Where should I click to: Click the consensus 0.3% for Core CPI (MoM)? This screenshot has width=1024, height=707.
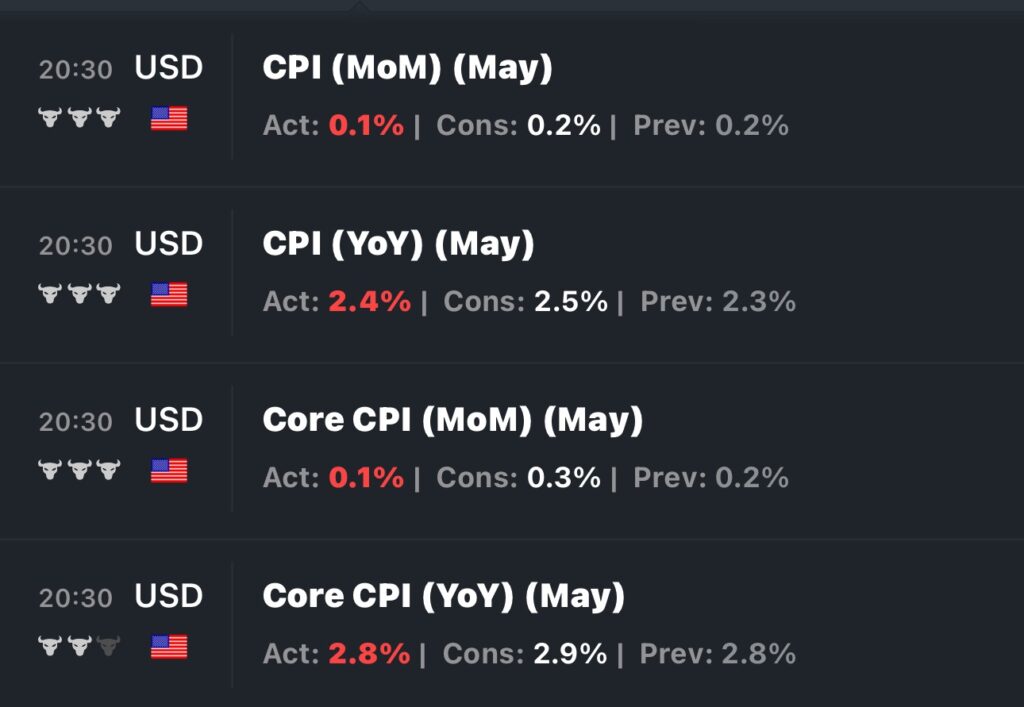564,477
